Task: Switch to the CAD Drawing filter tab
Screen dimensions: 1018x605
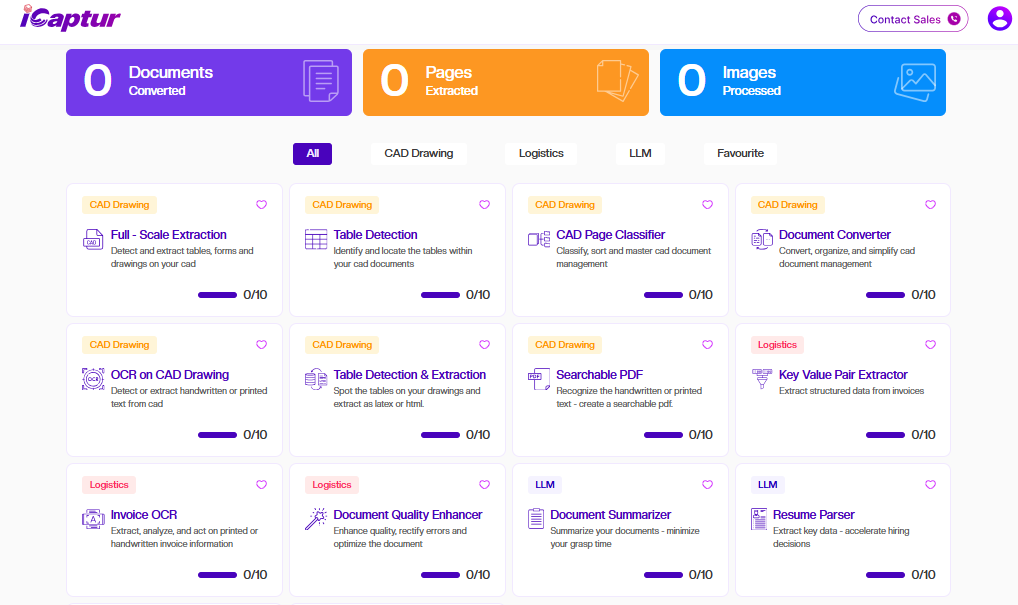Action: (418, 154)
